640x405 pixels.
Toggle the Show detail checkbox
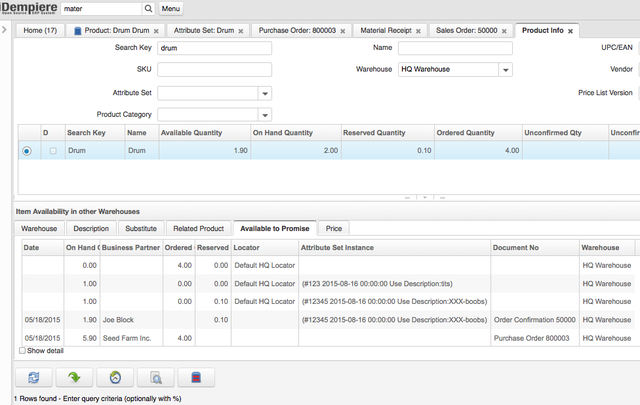[x=23, y=351]
